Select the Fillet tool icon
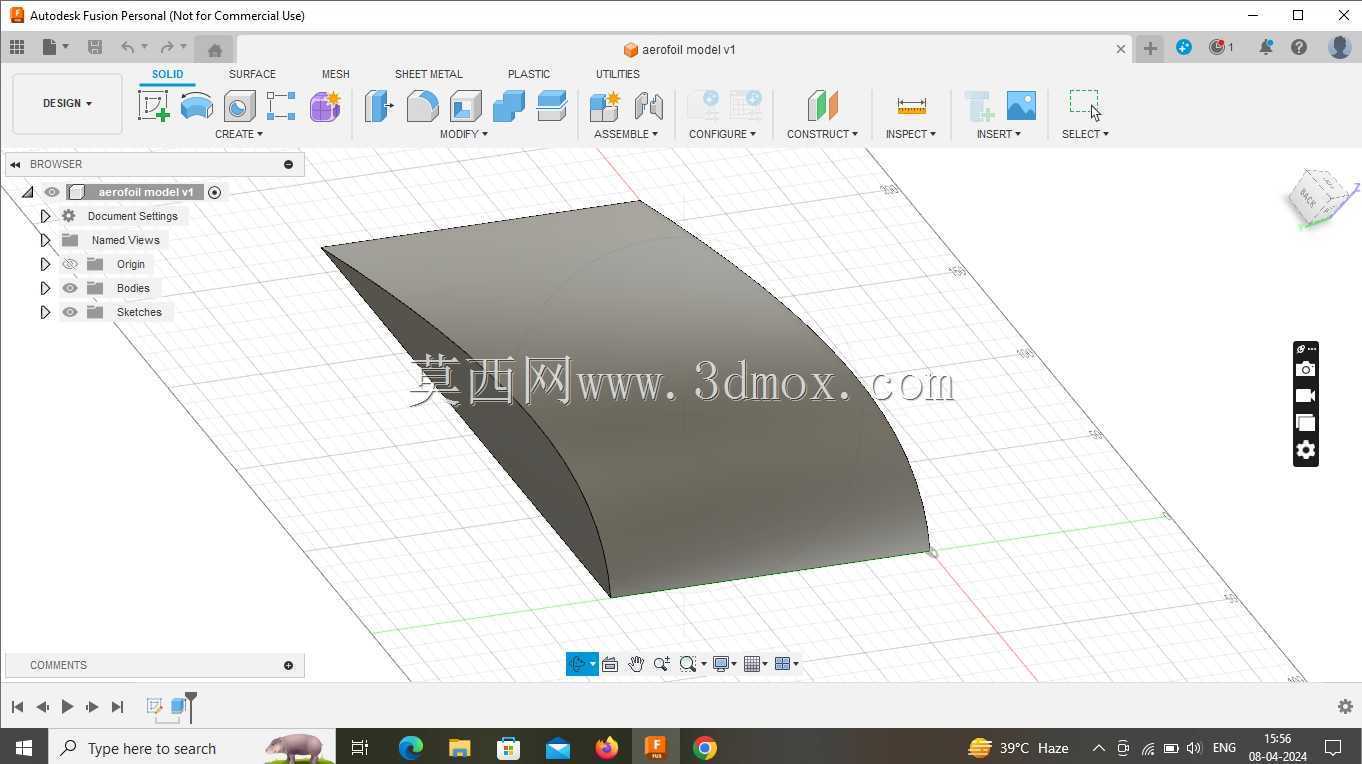Image resolution: width=1362 pixels, height=764 pixels. [422, 106]
